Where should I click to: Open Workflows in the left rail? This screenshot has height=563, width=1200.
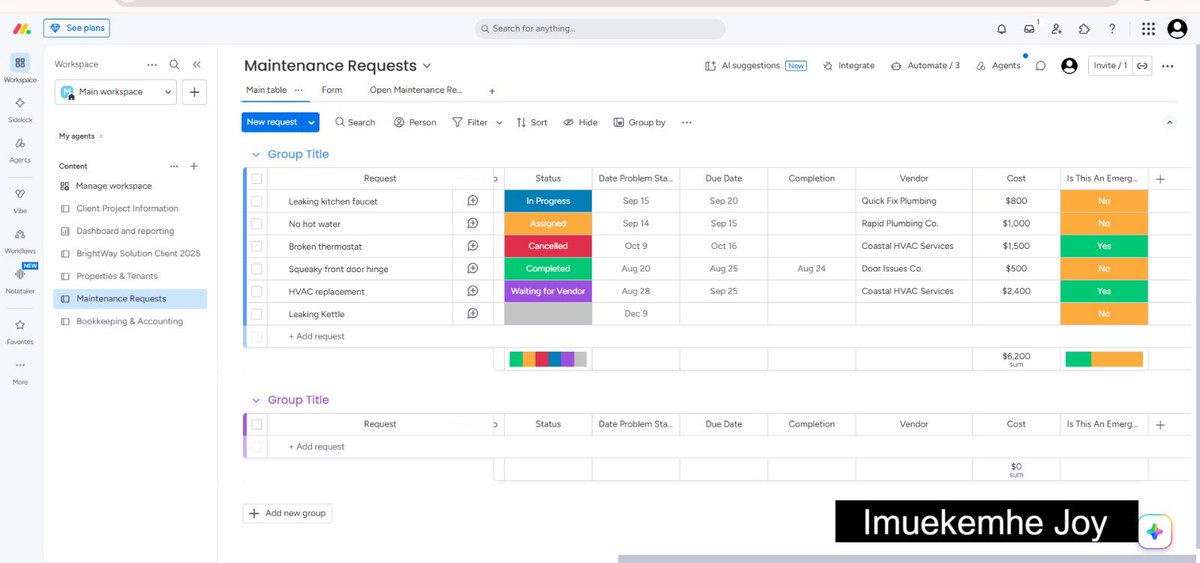click(x=20, y=240)
